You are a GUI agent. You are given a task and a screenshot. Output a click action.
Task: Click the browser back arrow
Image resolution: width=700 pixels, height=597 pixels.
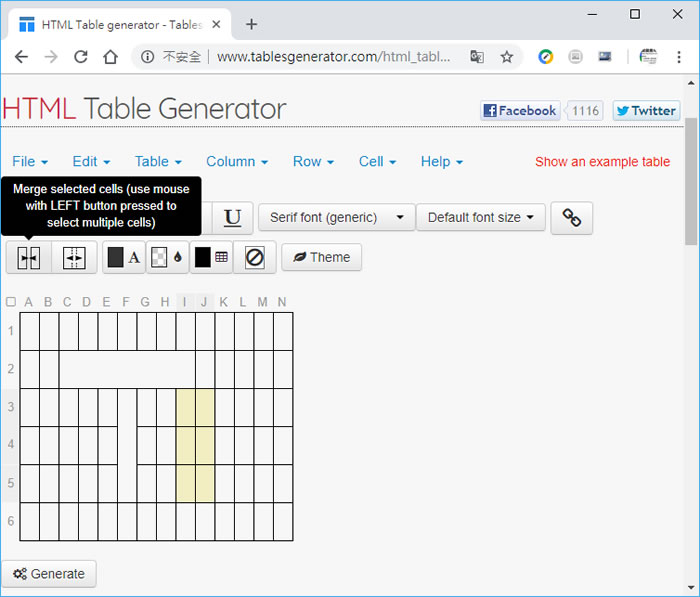21,57
